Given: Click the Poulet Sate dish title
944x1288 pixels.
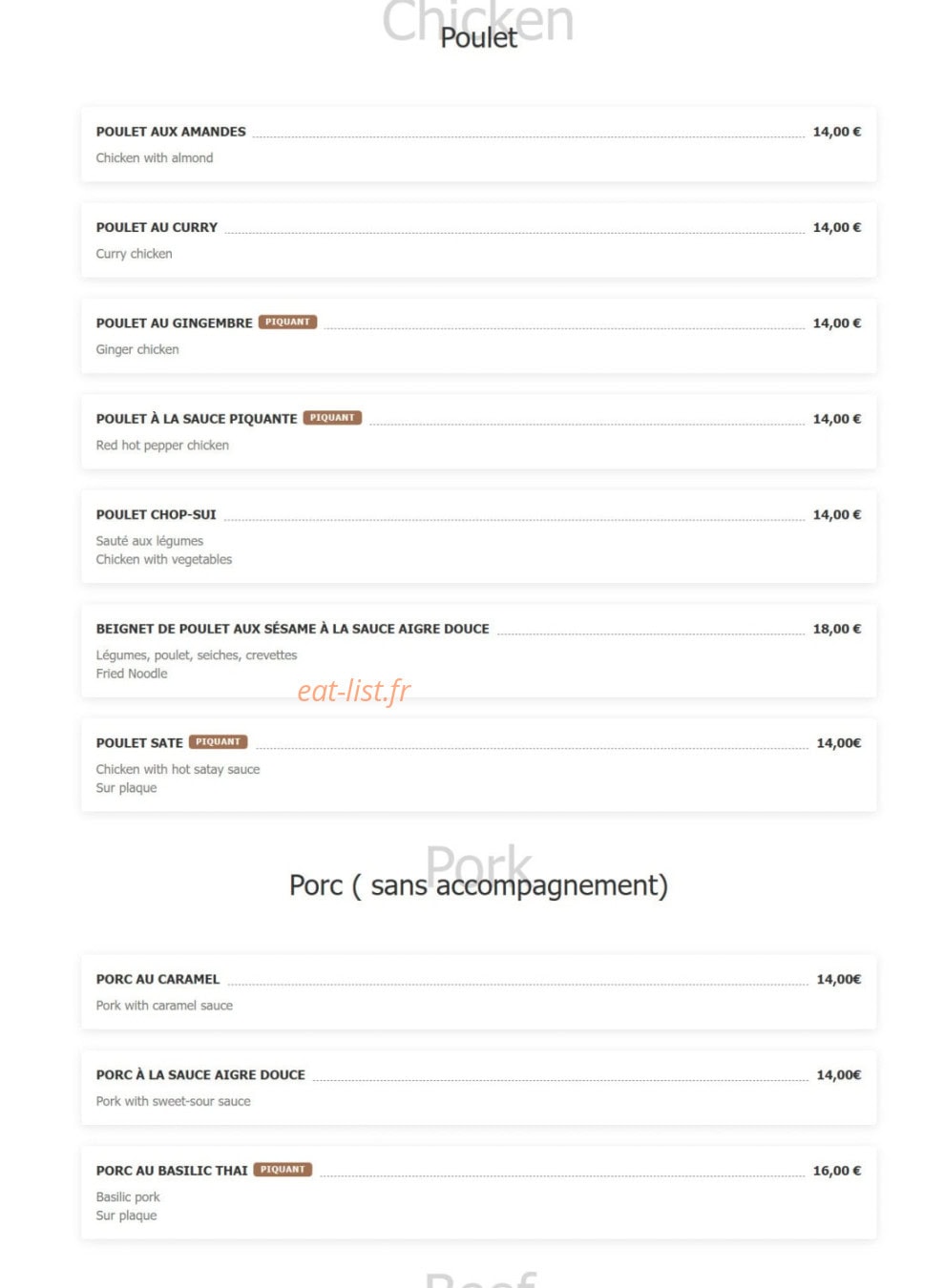Looking at the screenshot, I should 139,743.
